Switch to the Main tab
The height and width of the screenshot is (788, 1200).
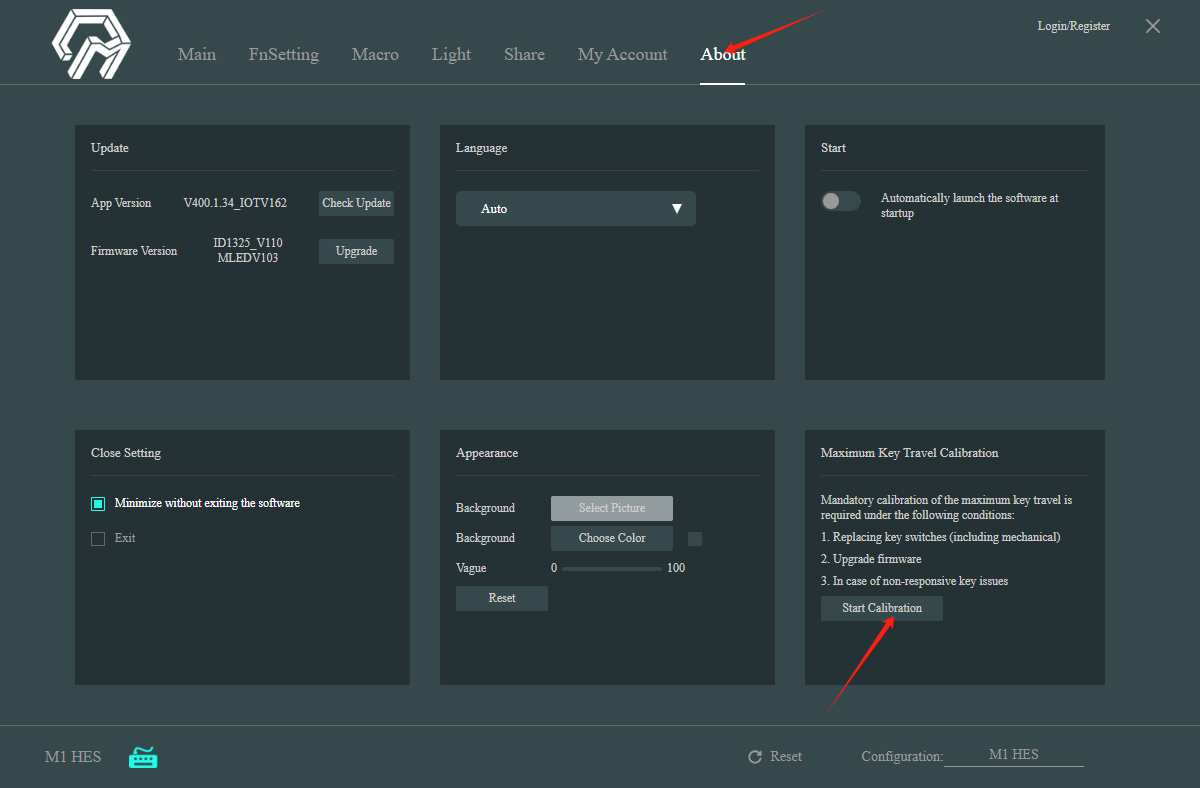click(x=196, y=55)
